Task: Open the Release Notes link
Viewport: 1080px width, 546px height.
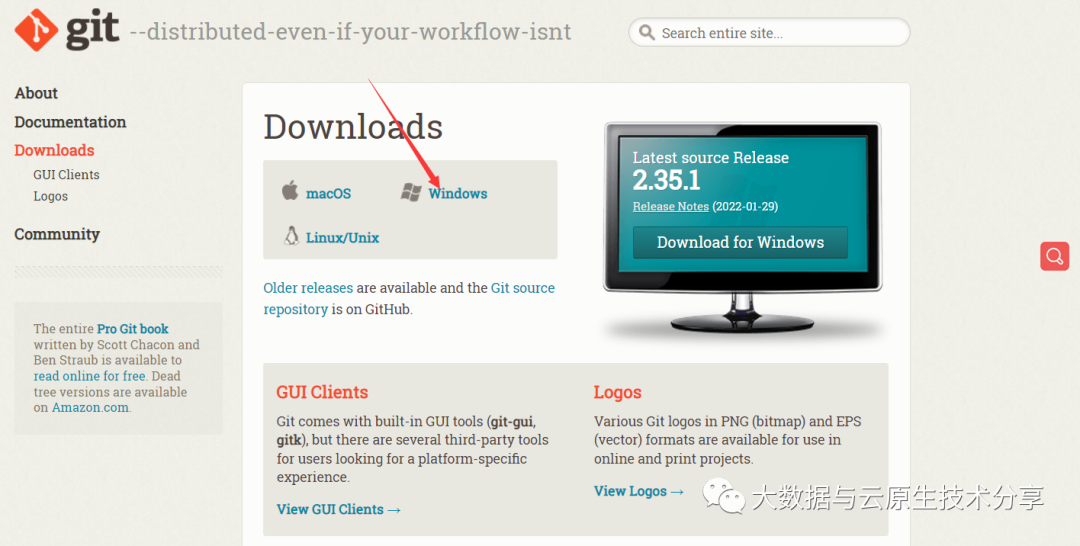Action: pyautogui.click(x=671, y=207)
